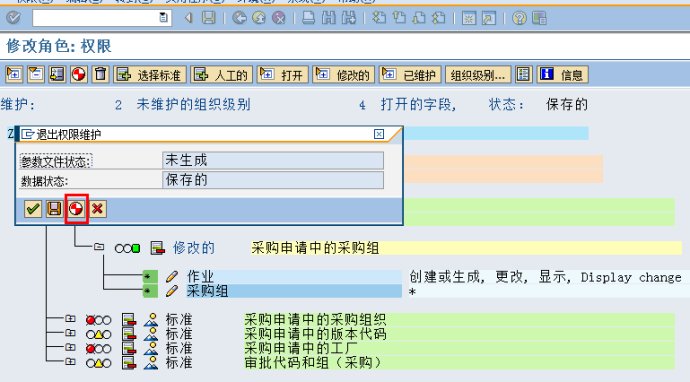Collapse the 修改的 采购申请中的采购组 folder node

coord(99,246)
